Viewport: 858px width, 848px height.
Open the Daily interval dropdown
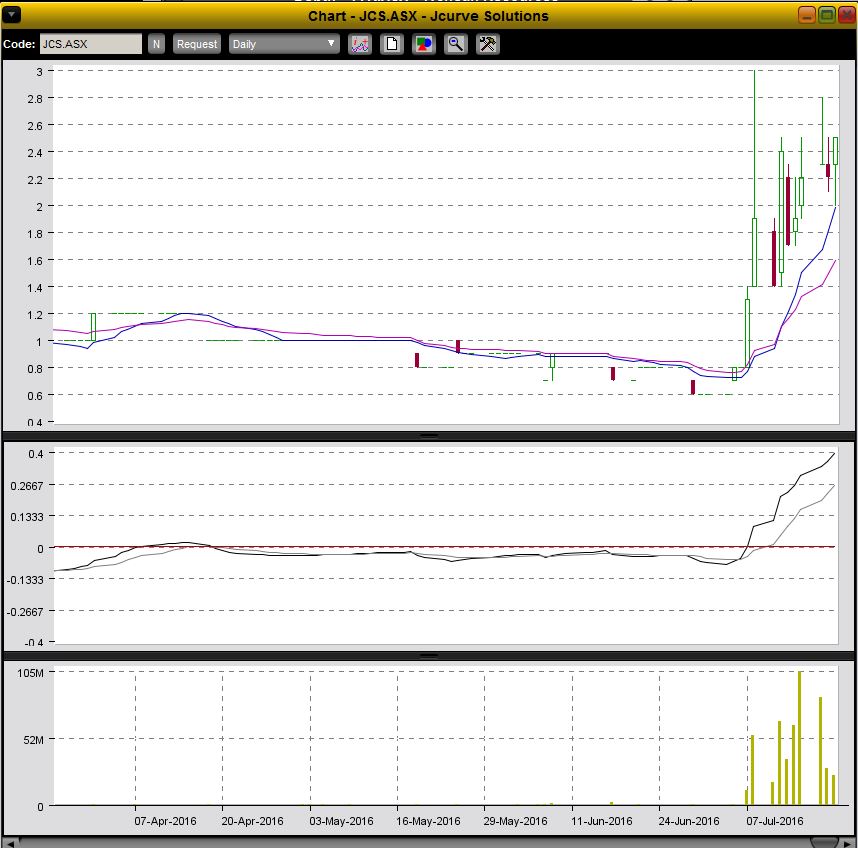click(x=284, y=44)
